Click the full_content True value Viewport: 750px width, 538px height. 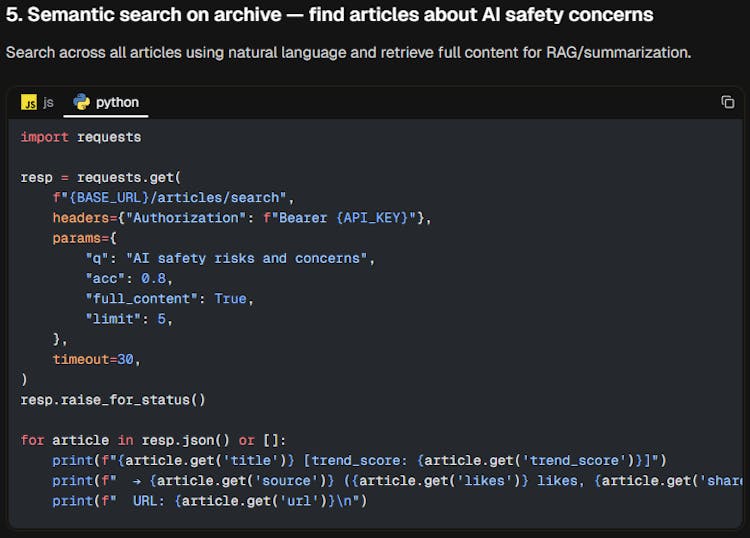click(x=230, y=298)
